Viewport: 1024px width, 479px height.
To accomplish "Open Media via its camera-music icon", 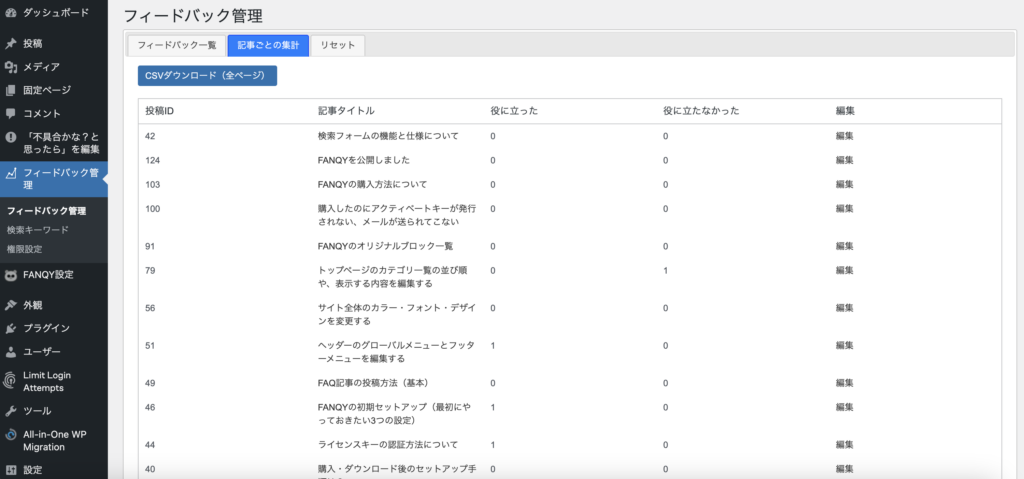I will (11, 67).
